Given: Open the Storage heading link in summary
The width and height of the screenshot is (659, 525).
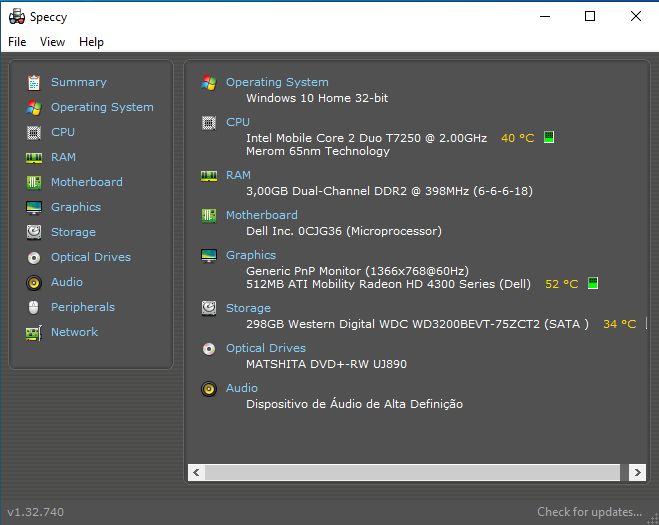Looking at the screenshot, I should coord(248,308).
